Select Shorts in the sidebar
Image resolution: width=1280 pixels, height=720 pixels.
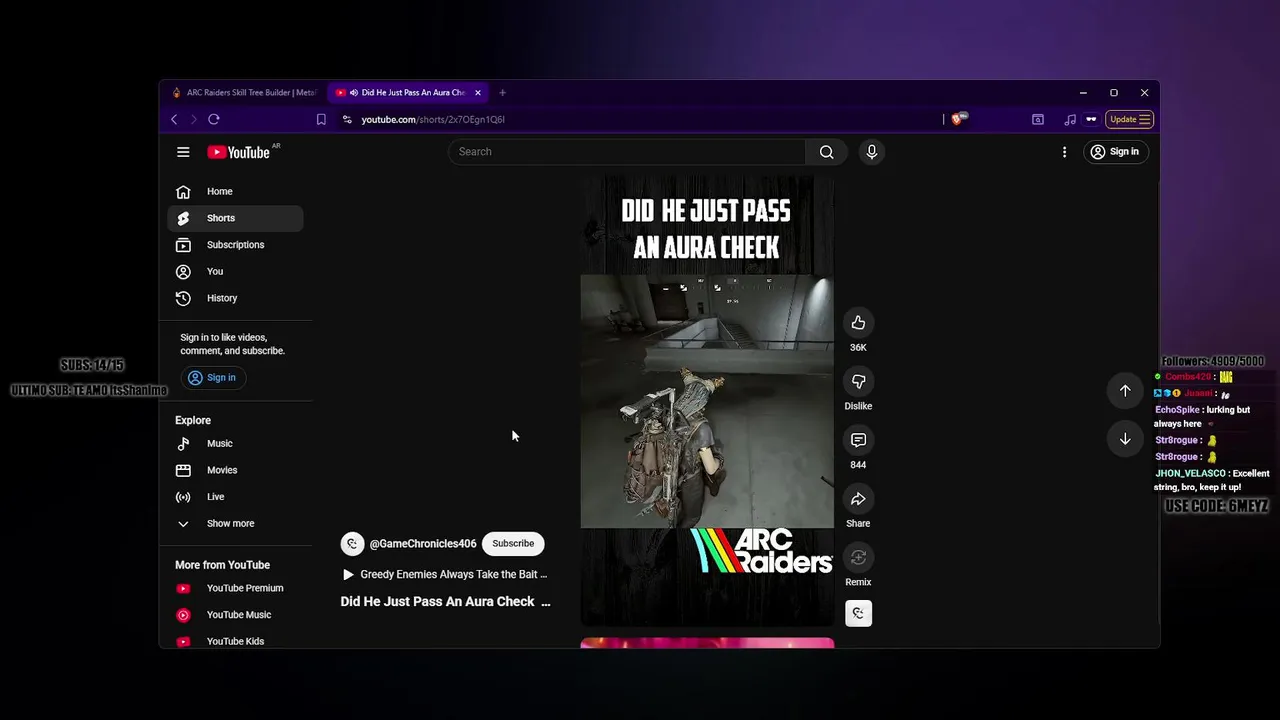[235, 218]
